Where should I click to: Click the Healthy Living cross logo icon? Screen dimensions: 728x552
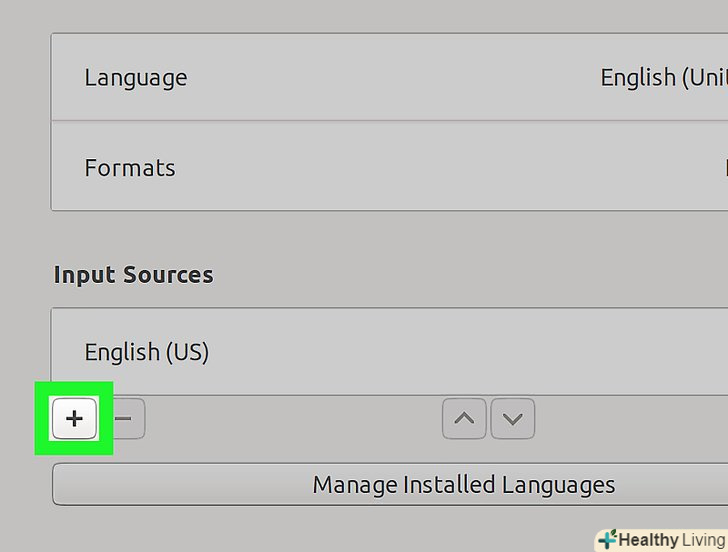click(606, 540)
